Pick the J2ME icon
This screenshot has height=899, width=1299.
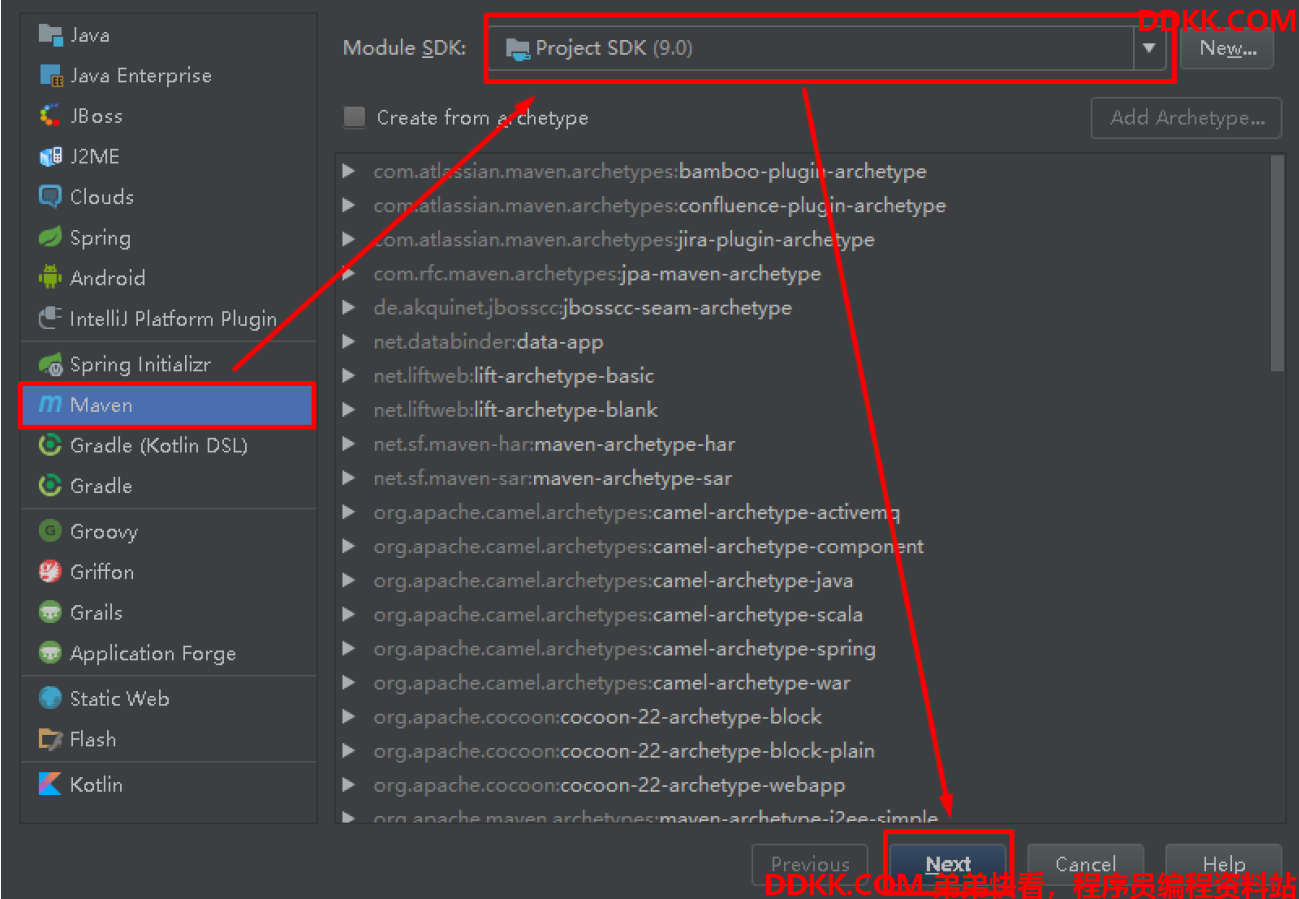[50, 157]
